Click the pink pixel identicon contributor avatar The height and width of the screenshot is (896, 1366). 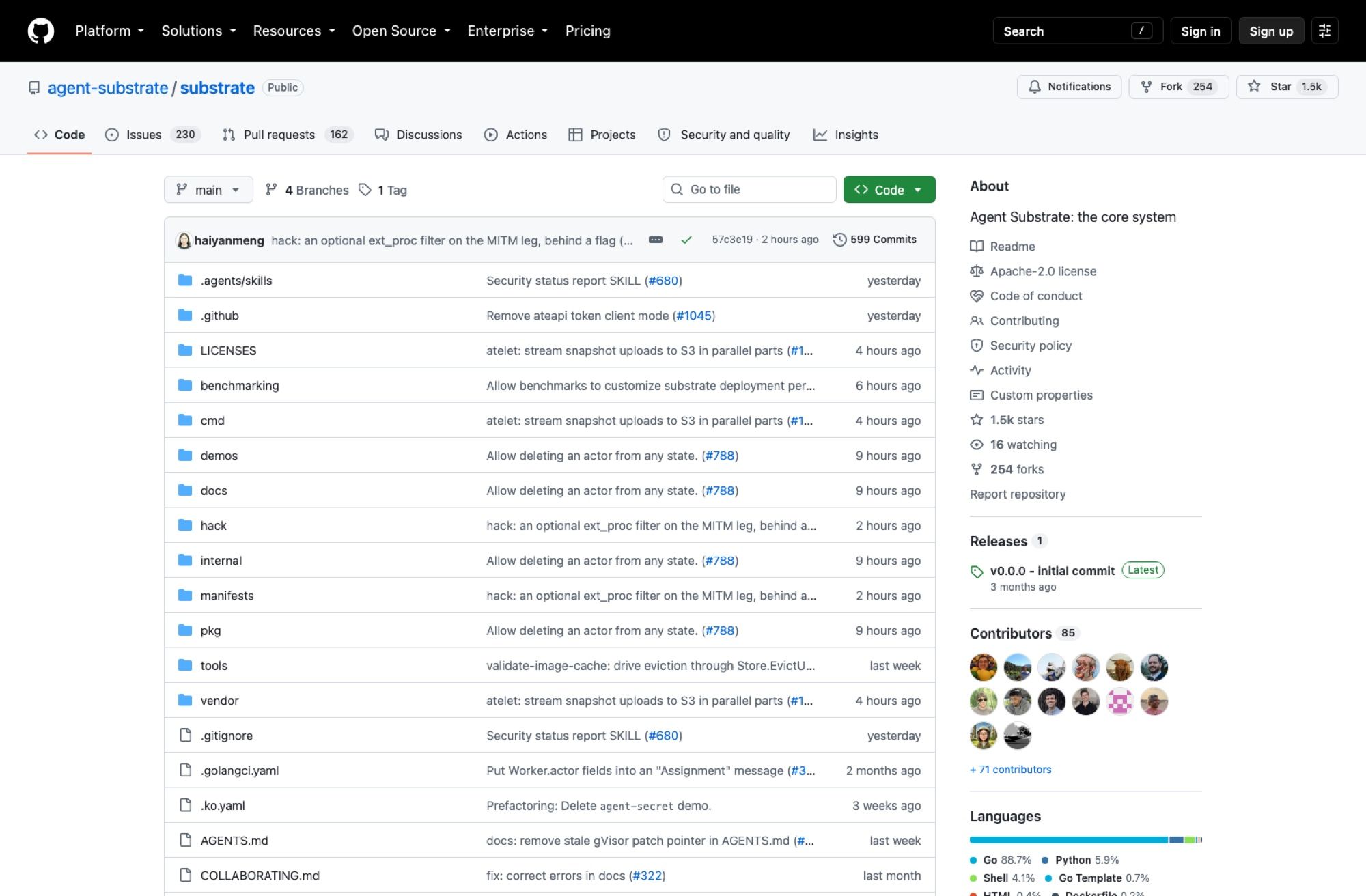[1120, 701]
